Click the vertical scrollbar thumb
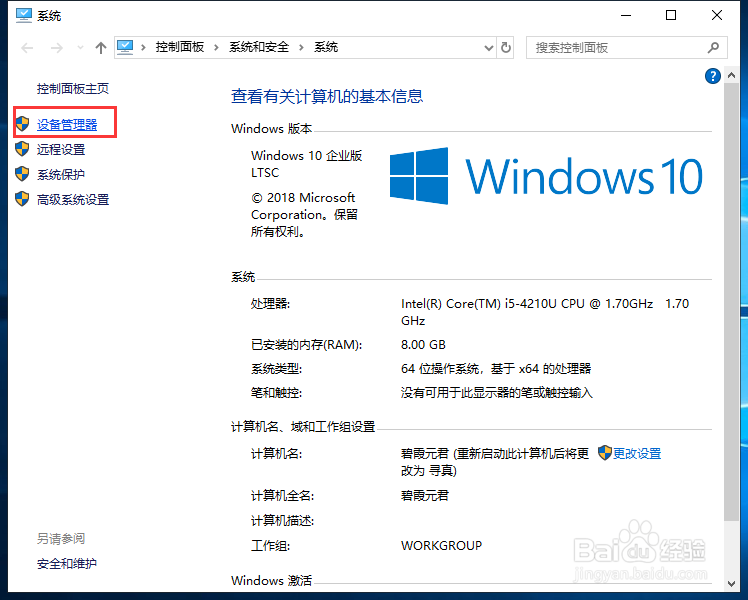Viewport: 748px width, 600px height. coord(731,302)
